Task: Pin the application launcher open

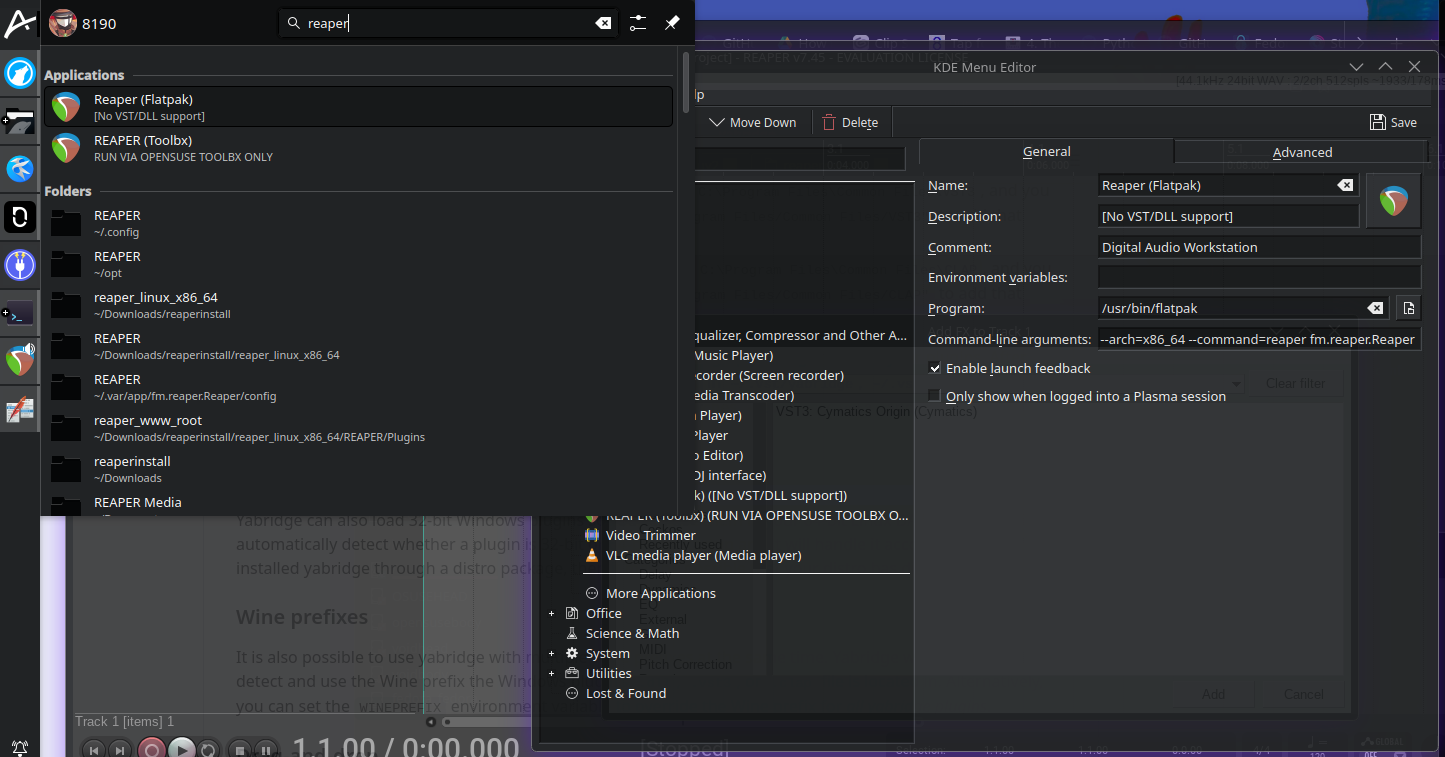Action: pos(672,23)
